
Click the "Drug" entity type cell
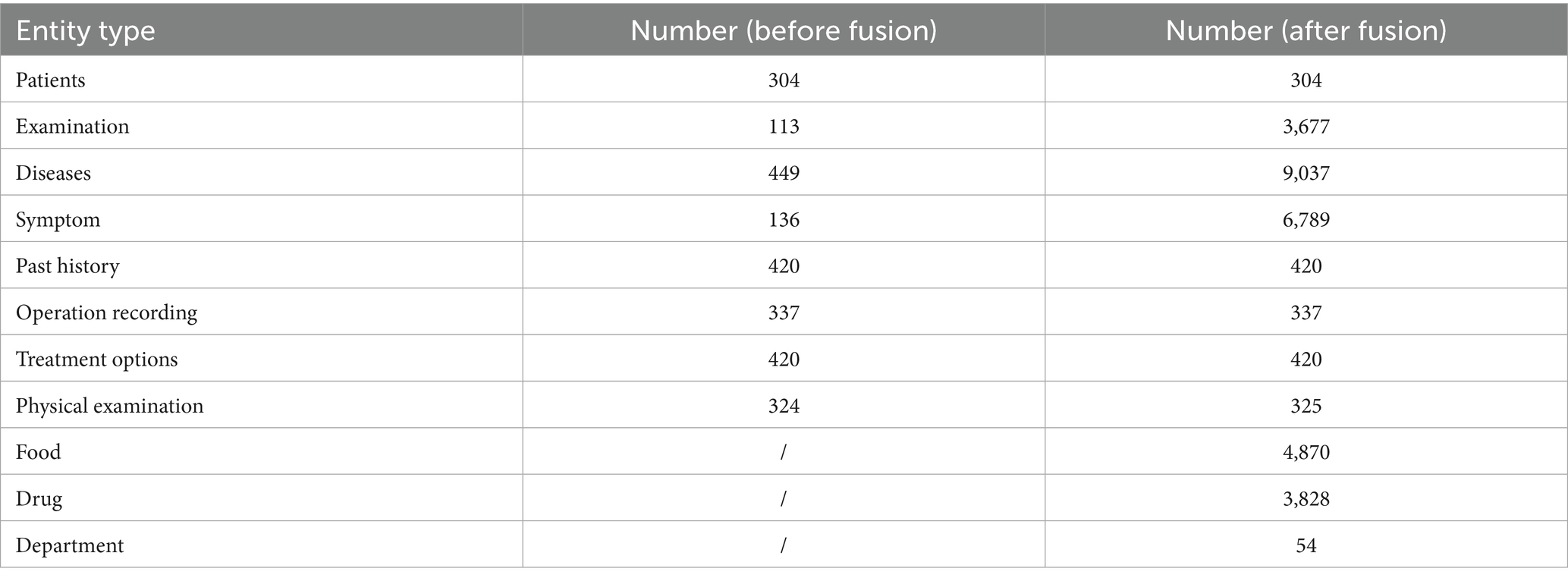click(39, 499)
